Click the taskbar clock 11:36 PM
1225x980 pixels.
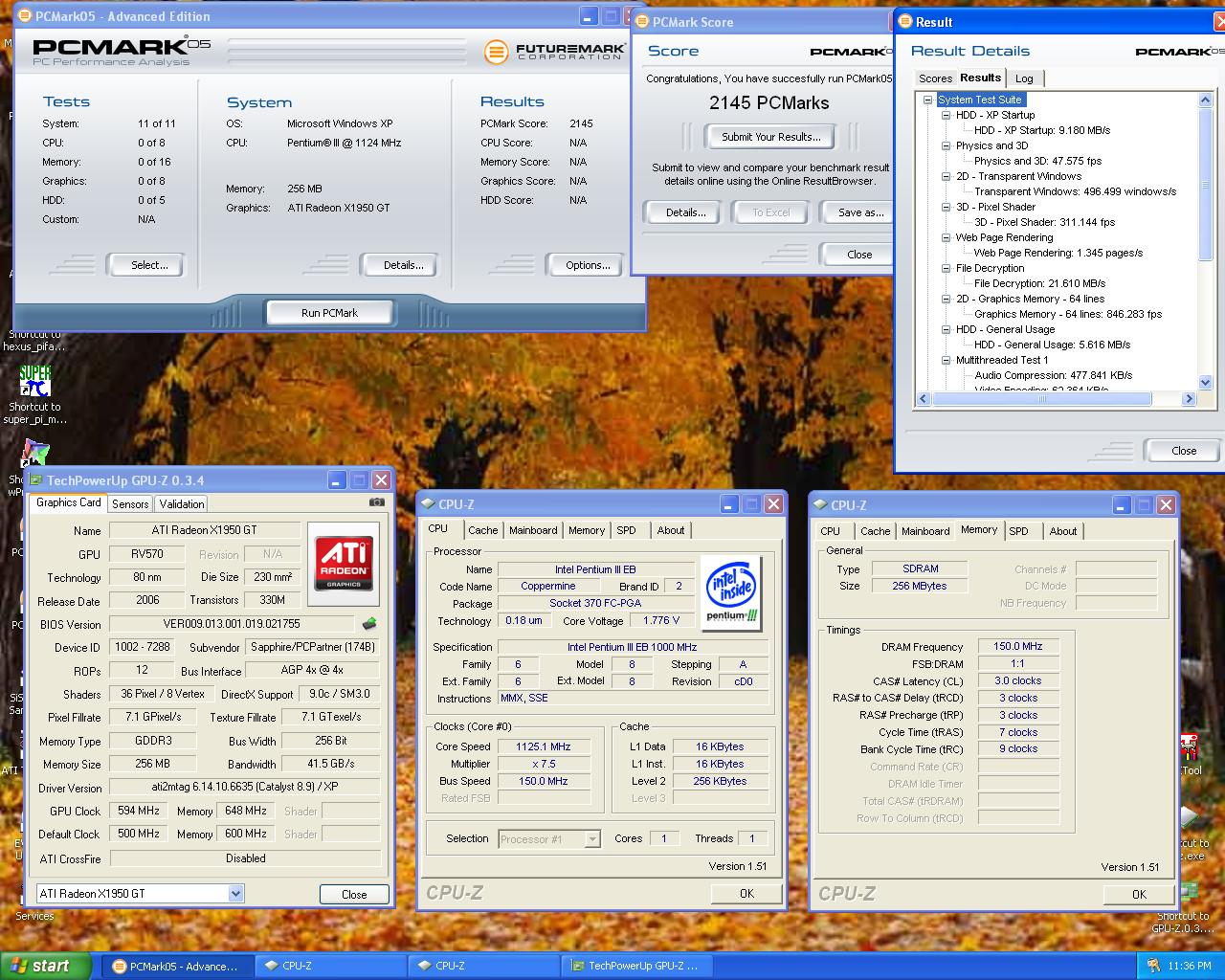coord(1190,966)
